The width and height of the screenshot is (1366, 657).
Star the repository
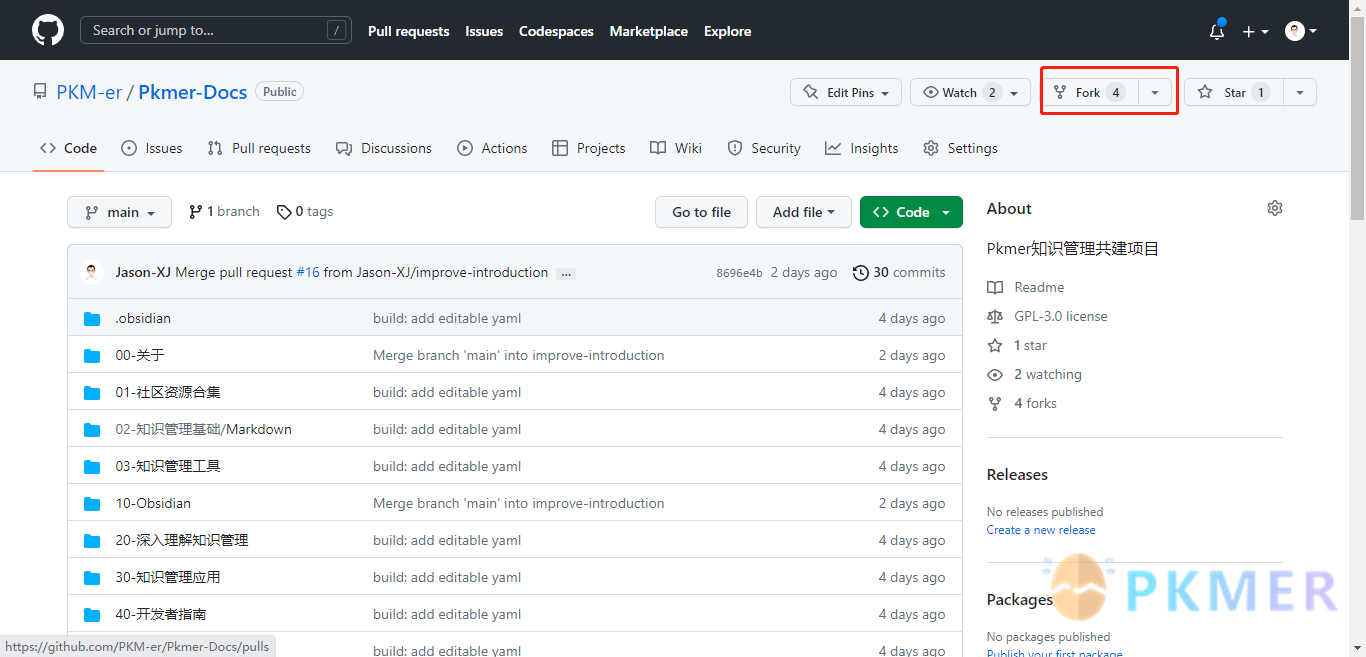[x=1234, y=92]
